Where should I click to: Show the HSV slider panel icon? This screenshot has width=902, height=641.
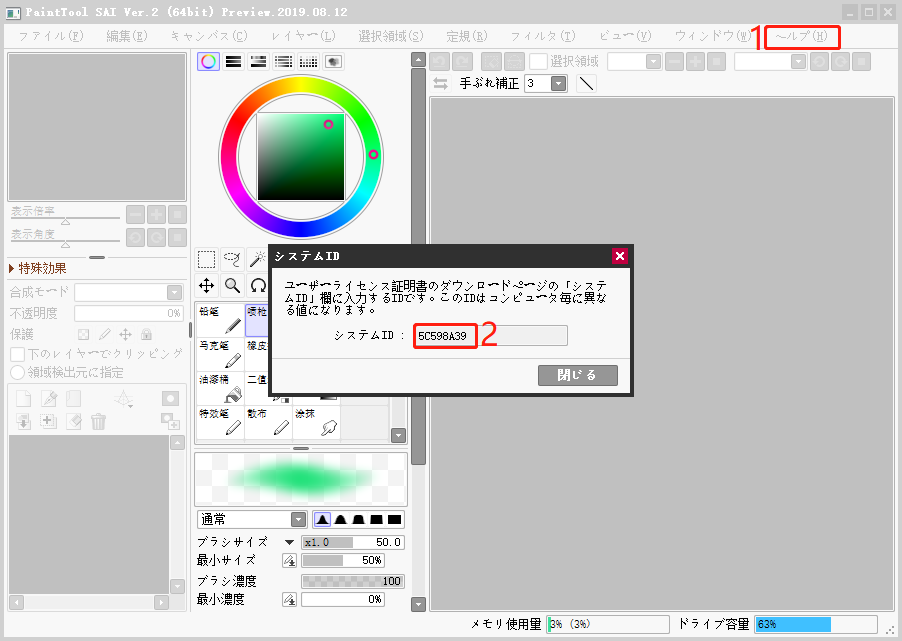258,62
